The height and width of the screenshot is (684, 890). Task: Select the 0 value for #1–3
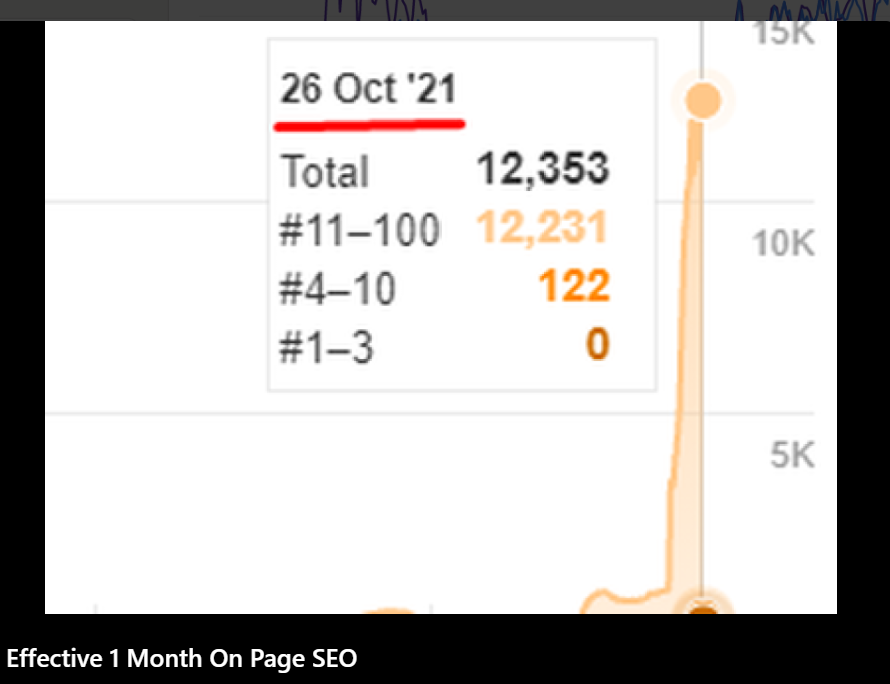click(597, 346)
